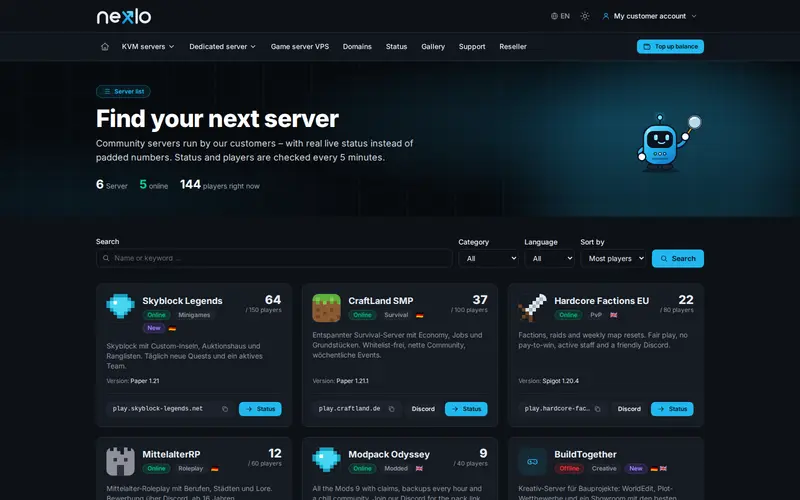The height and width of the screenshot is (500, 800).
Task: Open Hardcore Factions EU Discord link
Action: (x=629, y=409)
